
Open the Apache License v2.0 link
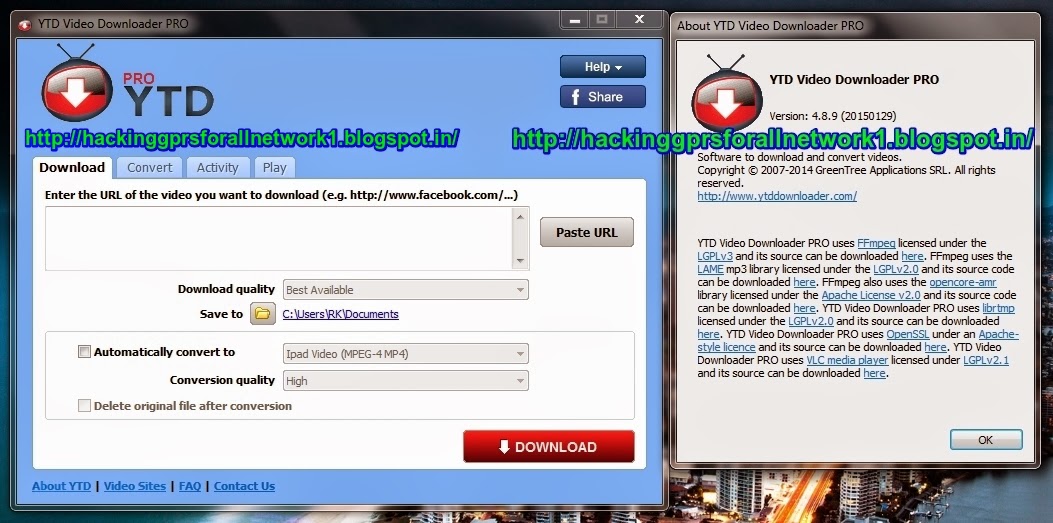tap(871, 295)
